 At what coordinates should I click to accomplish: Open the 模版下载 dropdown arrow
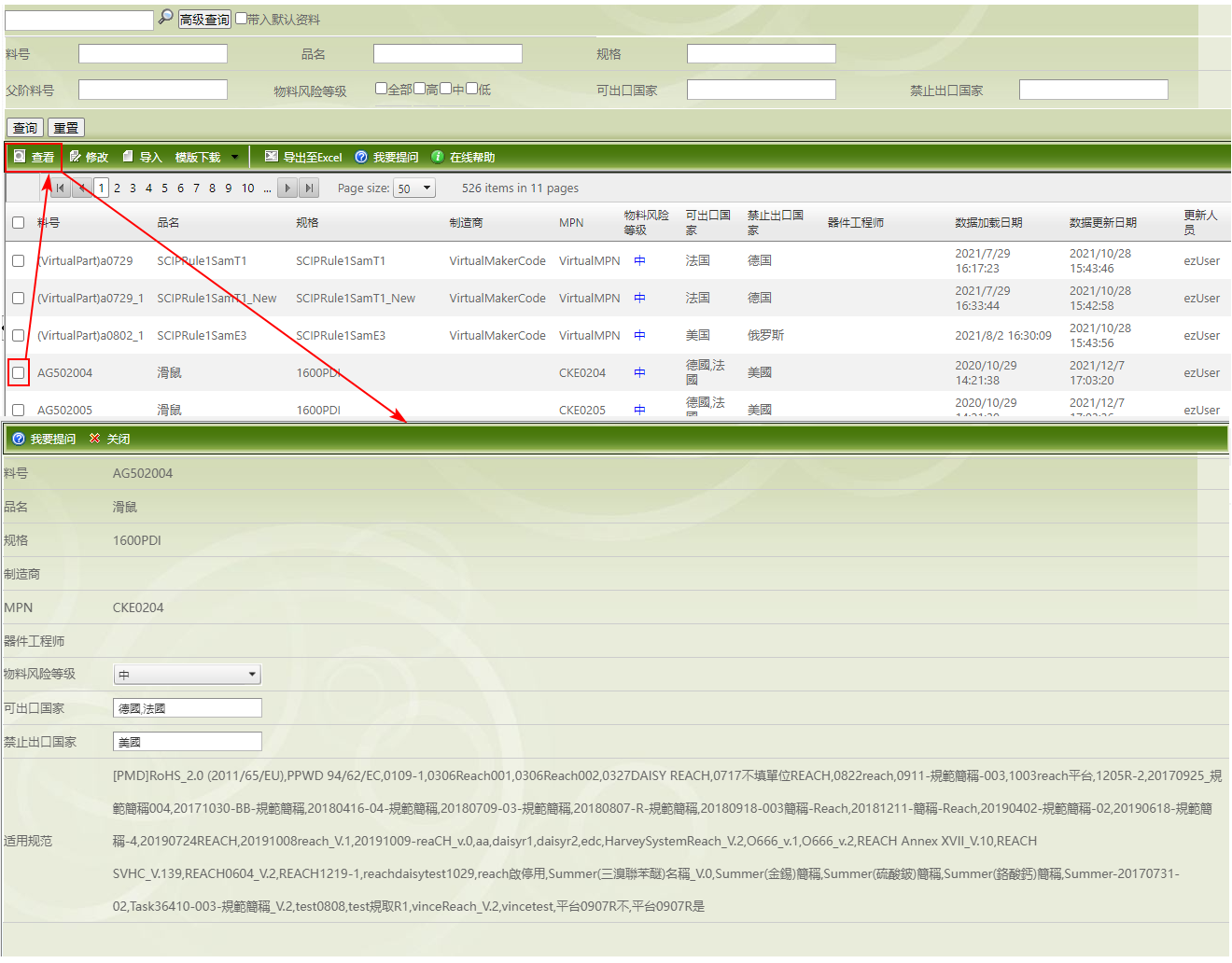[234, 157]
